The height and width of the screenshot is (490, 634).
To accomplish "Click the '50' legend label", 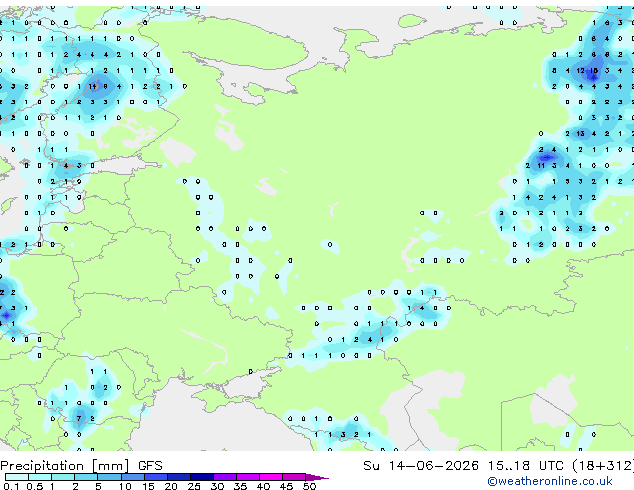I will coord(309,486).
